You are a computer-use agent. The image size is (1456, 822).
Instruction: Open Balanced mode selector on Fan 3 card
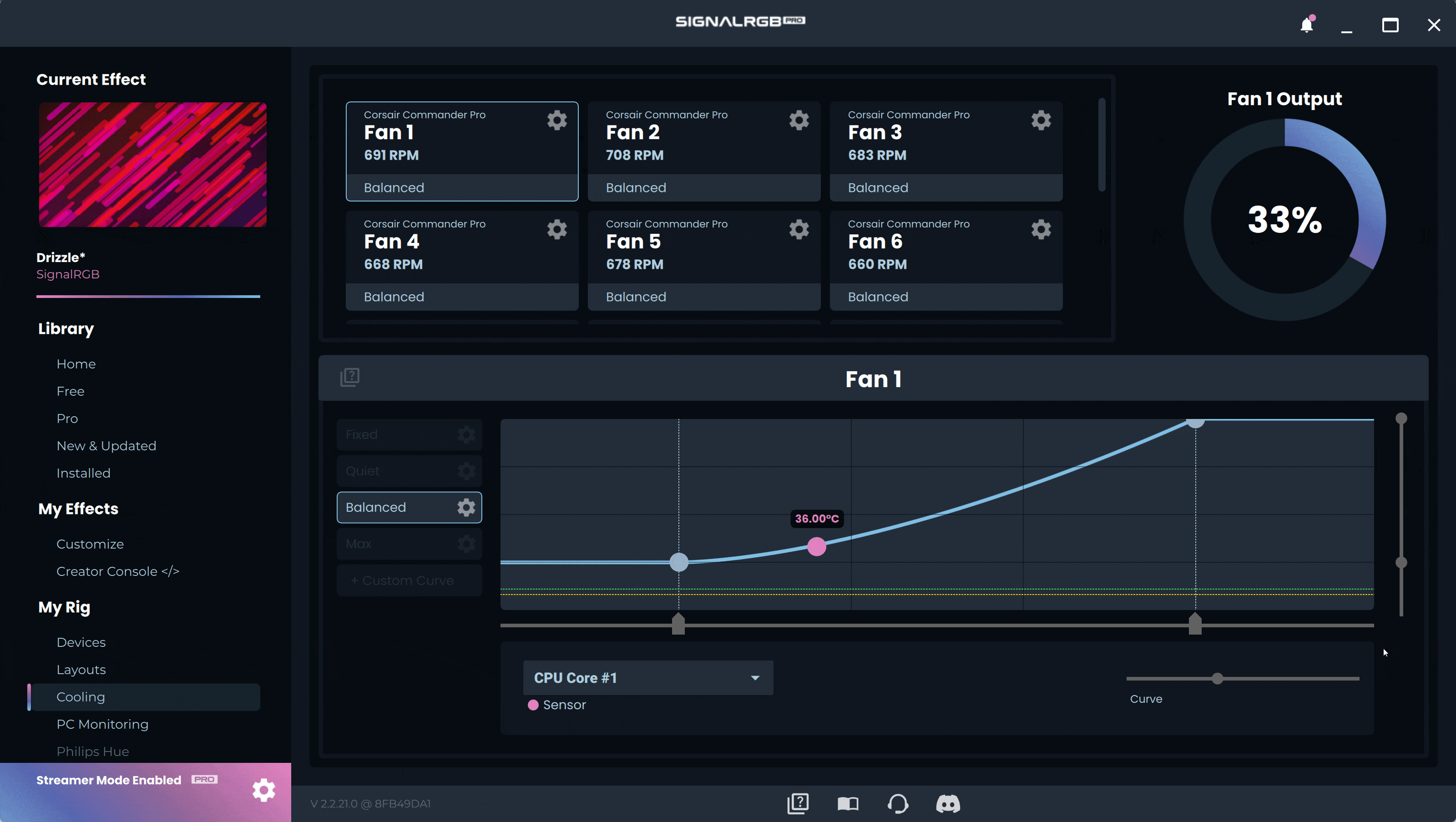[x=945, y=187]
